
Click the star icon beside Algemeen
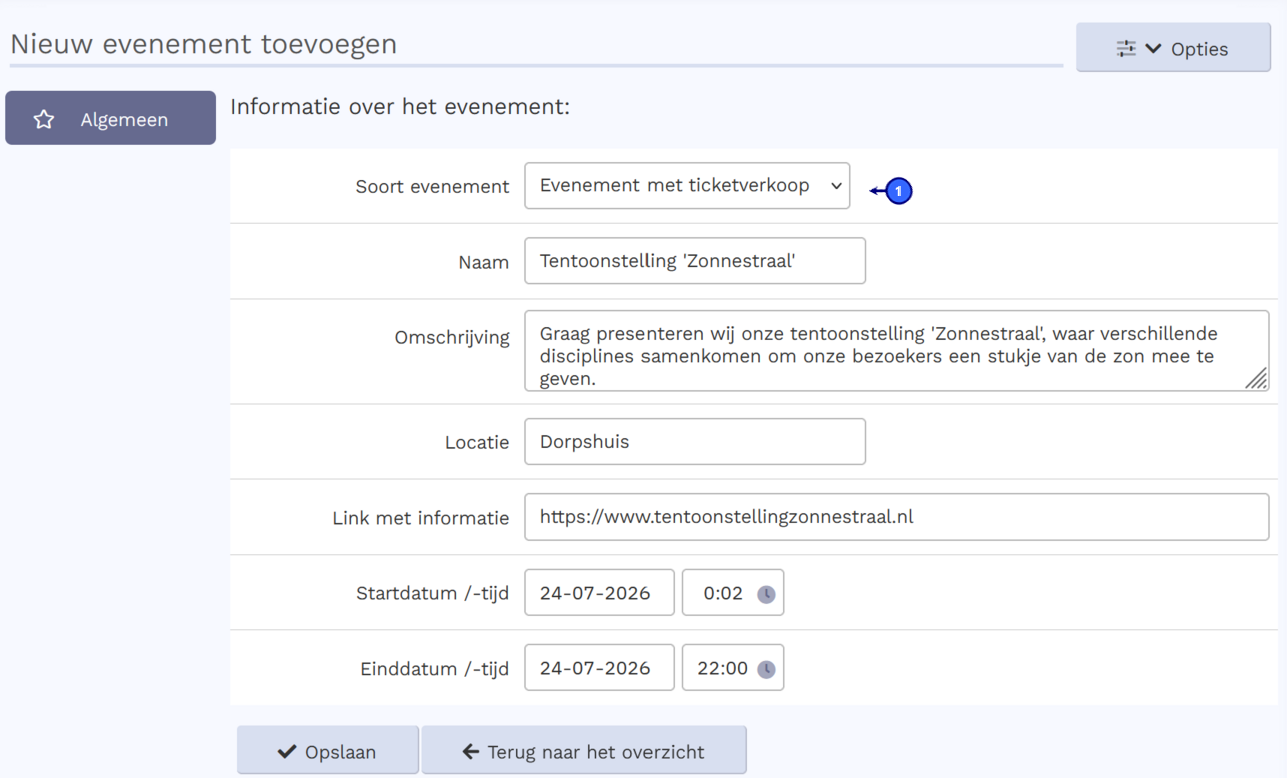44,119
